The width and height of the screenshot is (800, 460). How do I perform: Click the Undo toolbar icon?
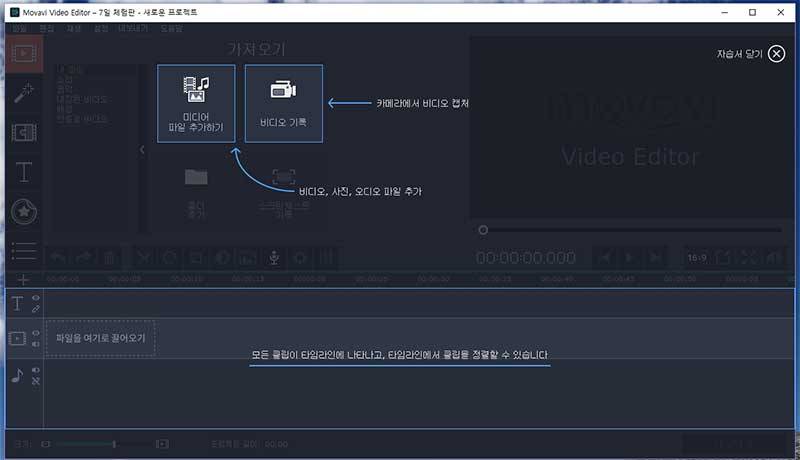coord(58,258)
